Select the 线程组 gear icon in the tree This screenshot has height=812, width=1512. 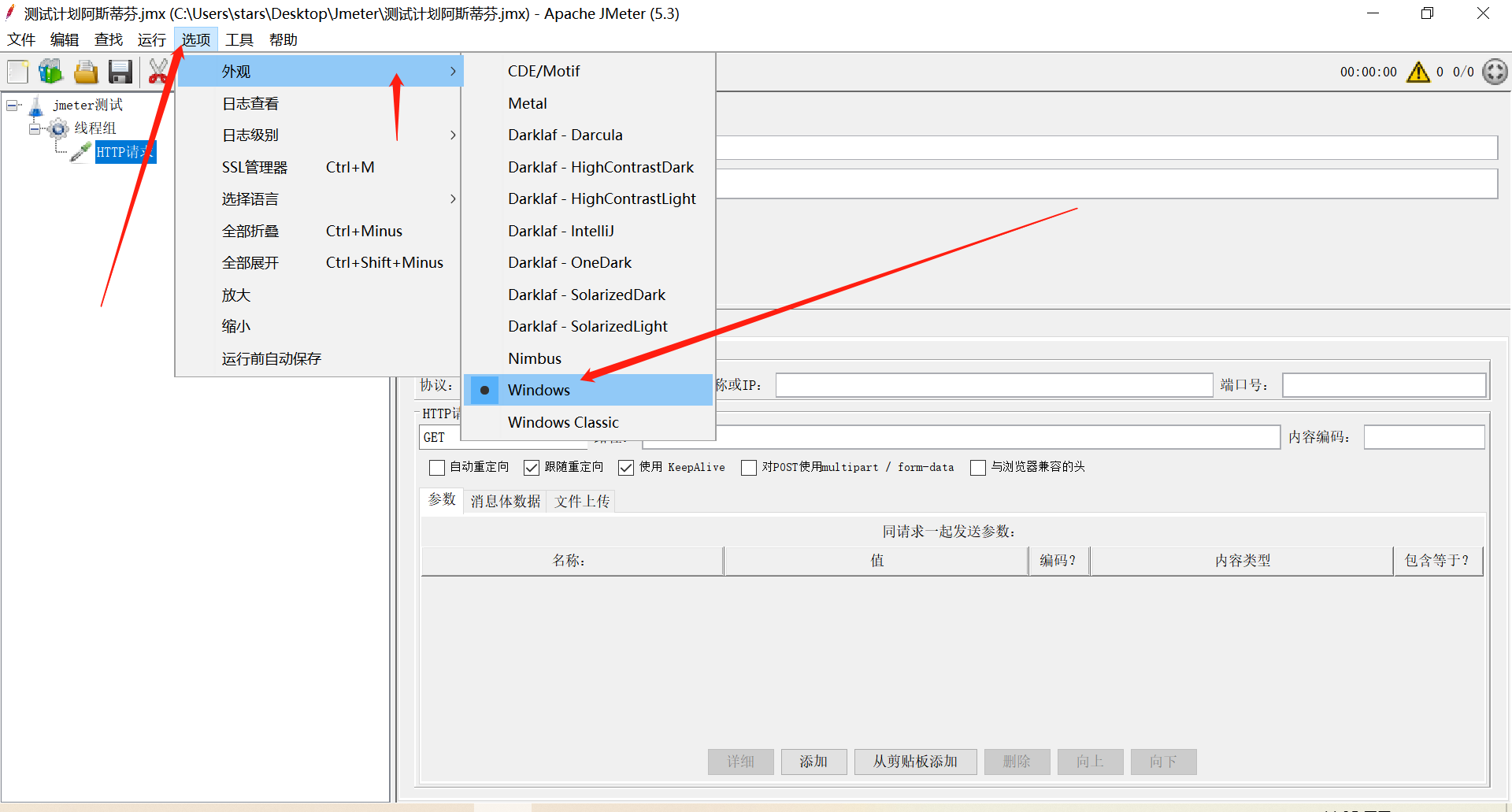[57, 128]
